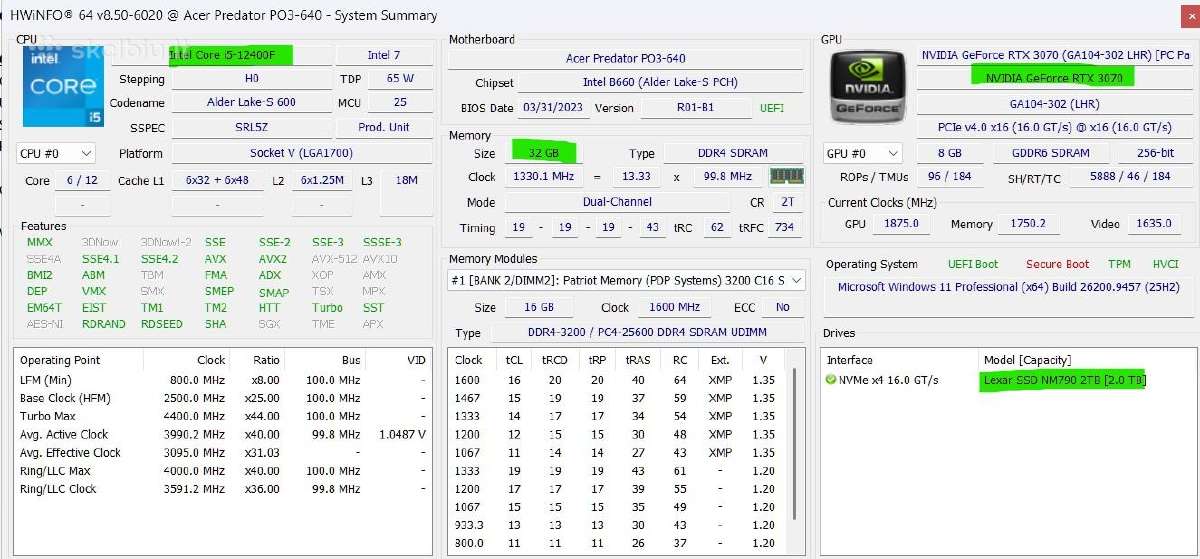Click the Intel B660 chipset field
The height and width of the screenshot is (559, 1200).
(660, 83)
